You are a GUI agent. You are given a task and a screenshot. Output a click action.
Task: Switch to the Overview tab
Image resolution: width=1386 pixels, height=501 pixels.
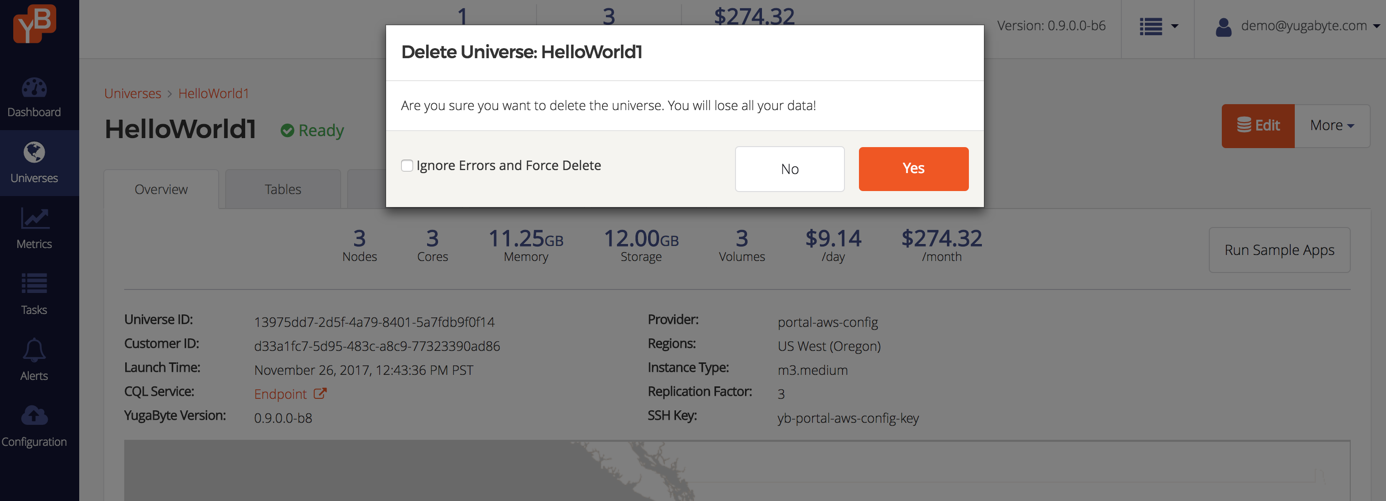click(x=161, y=189)
